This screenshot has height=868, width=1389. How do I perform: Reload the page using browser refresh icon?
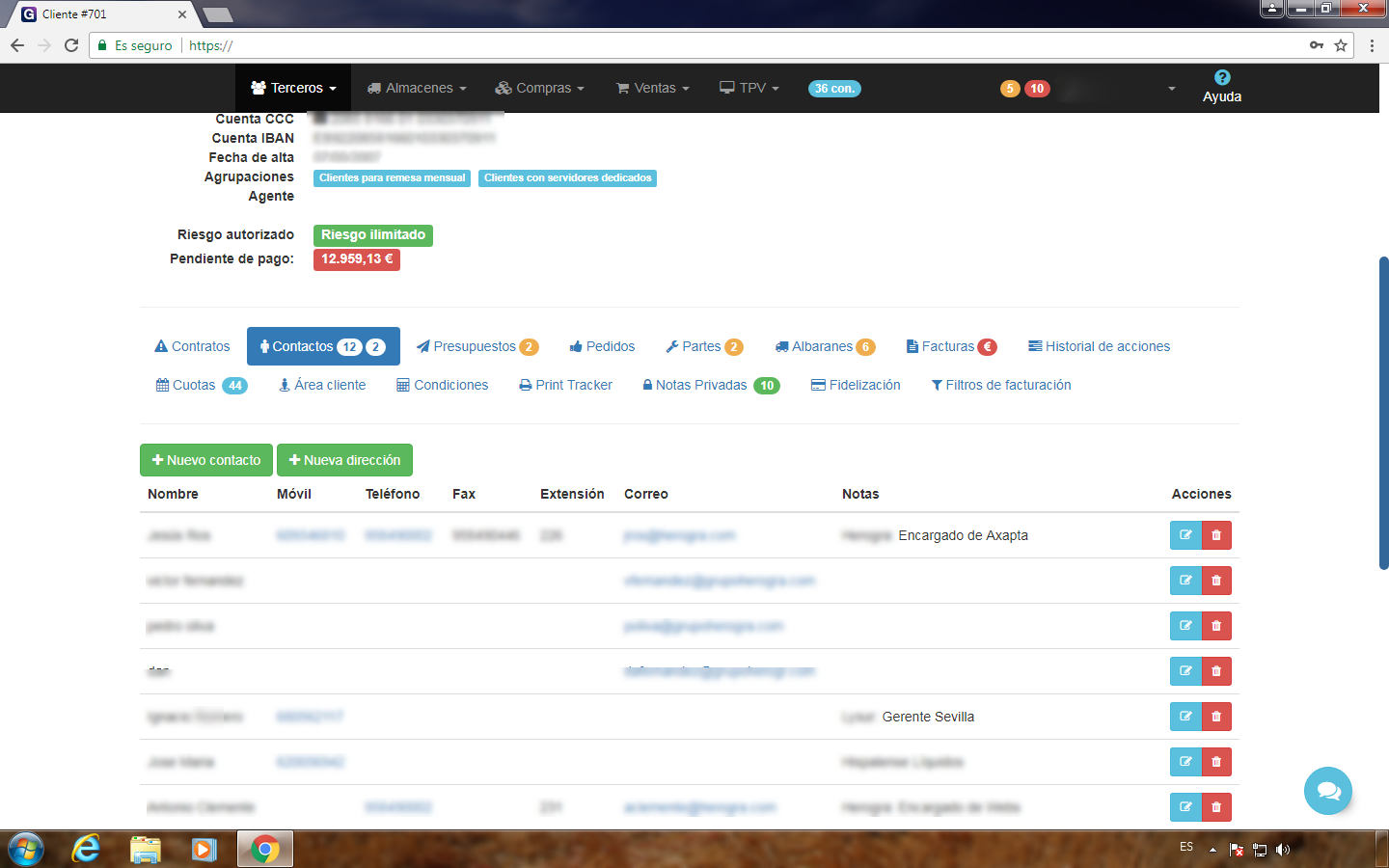71,45
